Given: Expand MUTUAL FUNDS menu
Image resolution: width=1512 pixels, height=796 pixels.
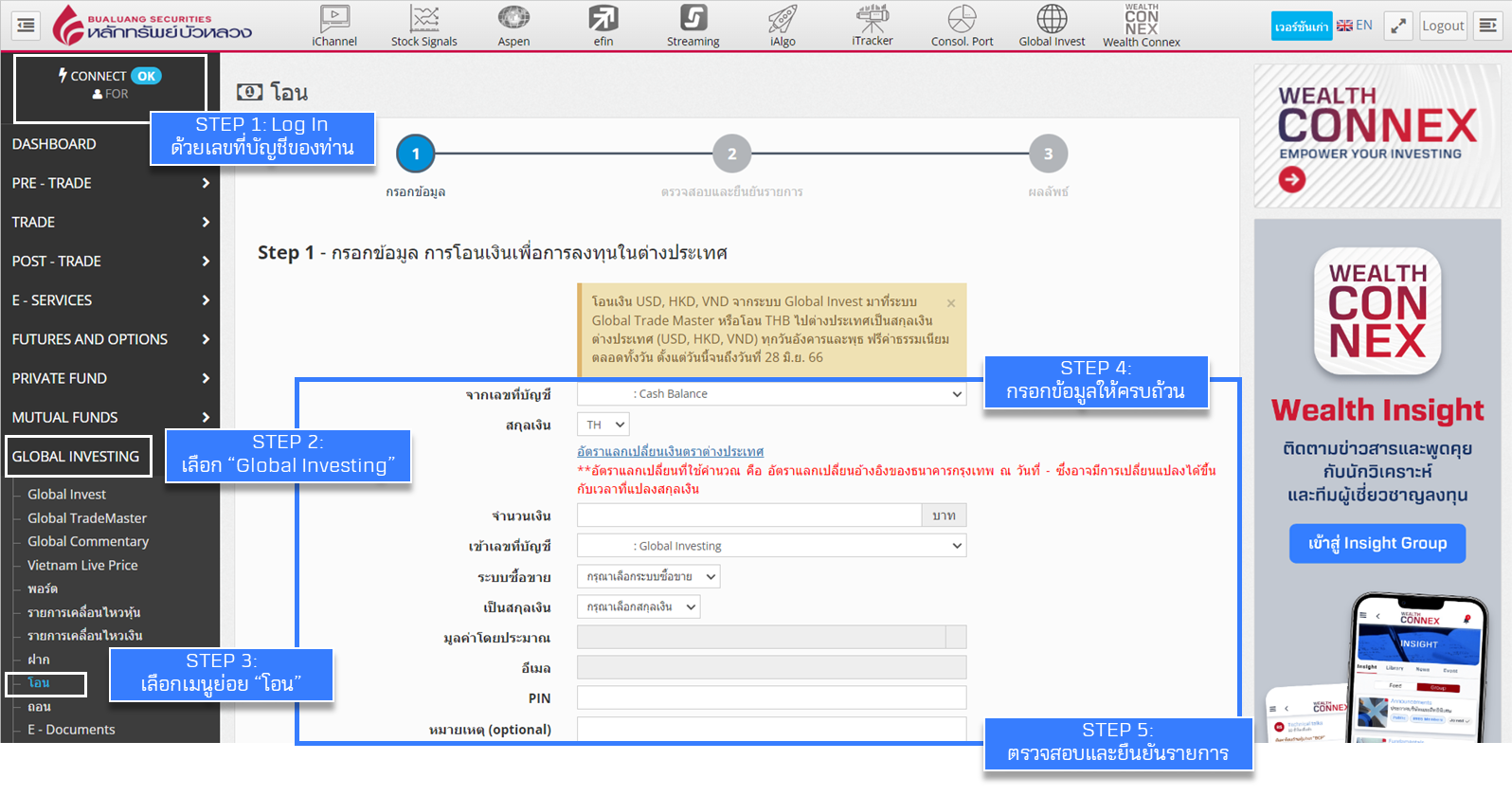Looking at the screenshot, I should pos(110,417).
